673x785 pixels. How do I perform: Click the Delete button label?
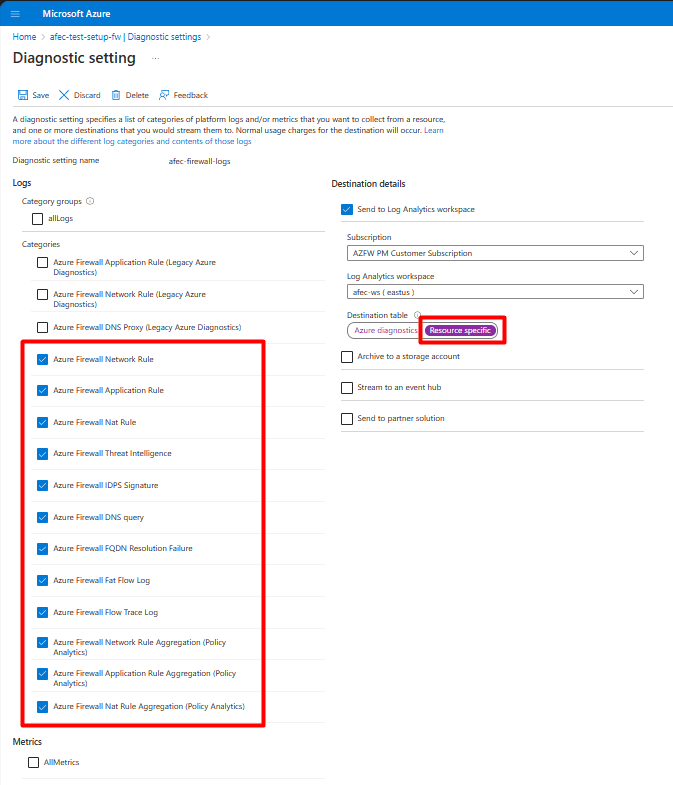137,95
